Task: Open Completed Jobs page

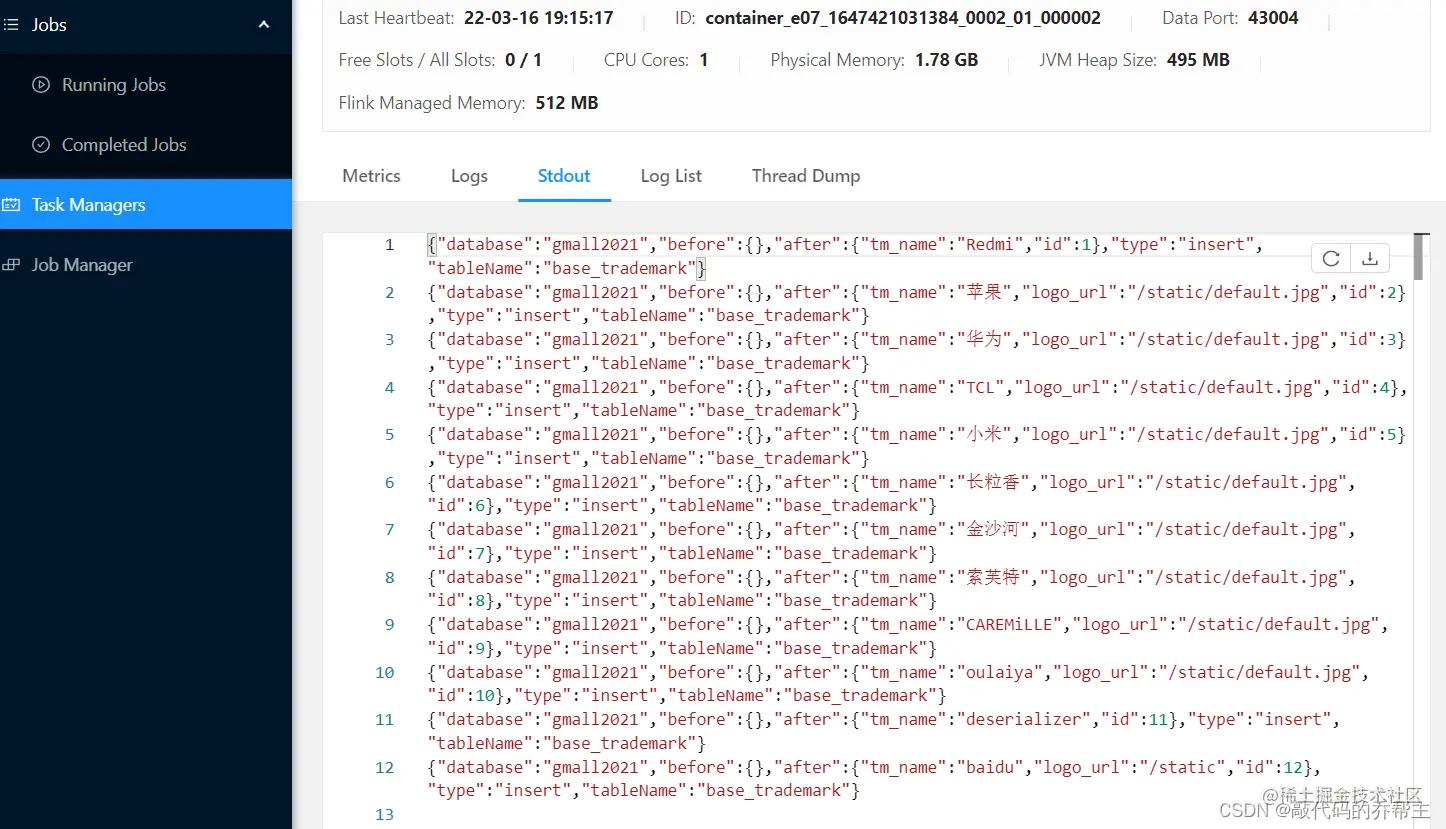Action: click(124, 145)
